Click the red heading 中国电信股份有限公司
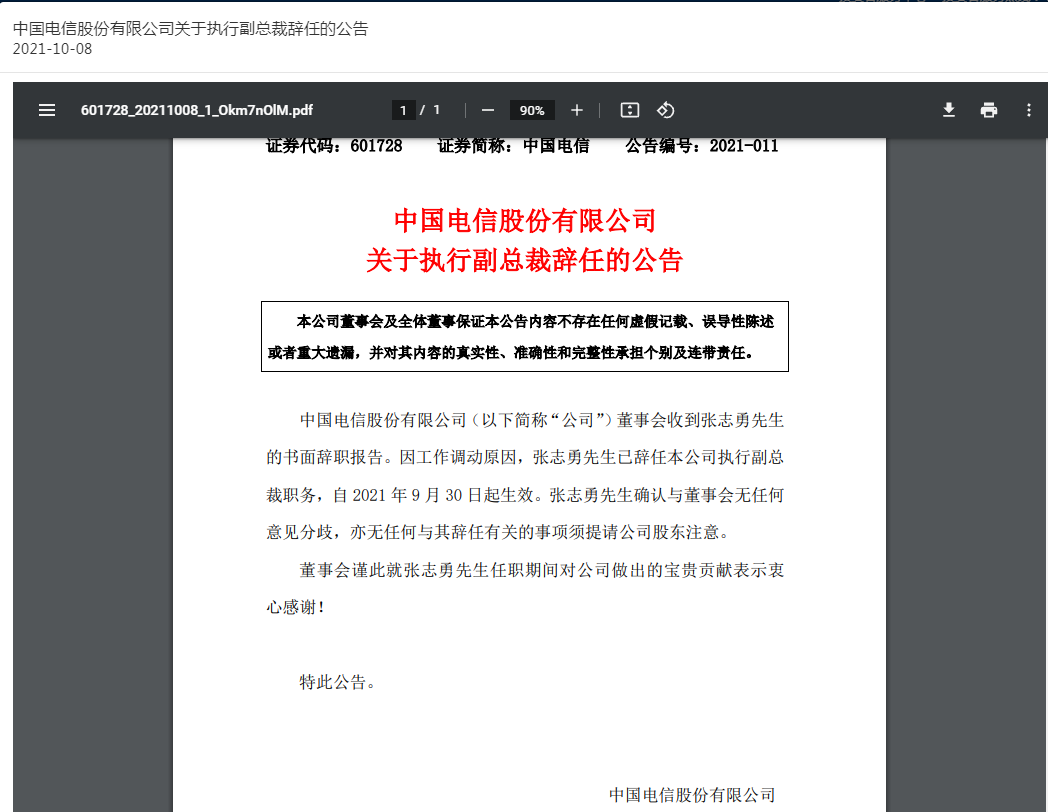The width and height of the screenshot is (1048, 812). pyautogui.click(x=525, y=221)
